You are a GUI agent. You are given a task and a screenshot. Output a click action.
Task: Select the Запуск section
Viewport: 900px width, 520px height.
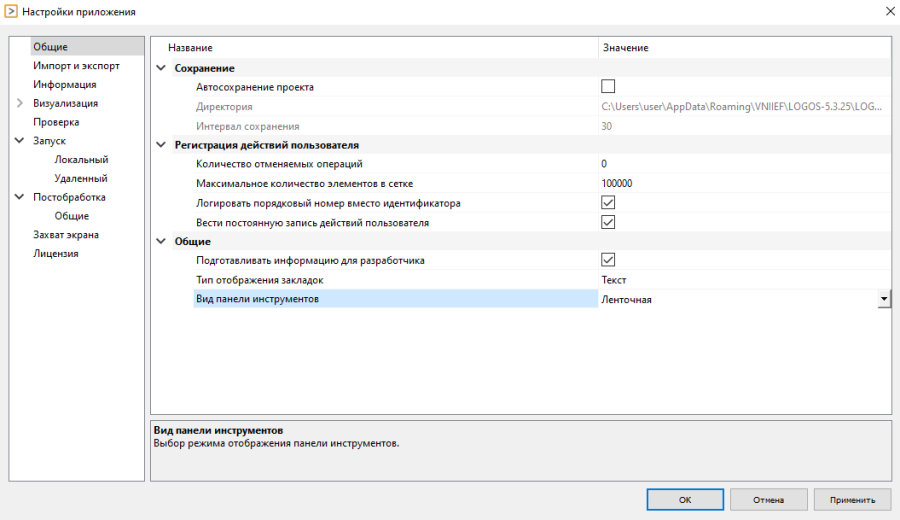coord(49,141)
